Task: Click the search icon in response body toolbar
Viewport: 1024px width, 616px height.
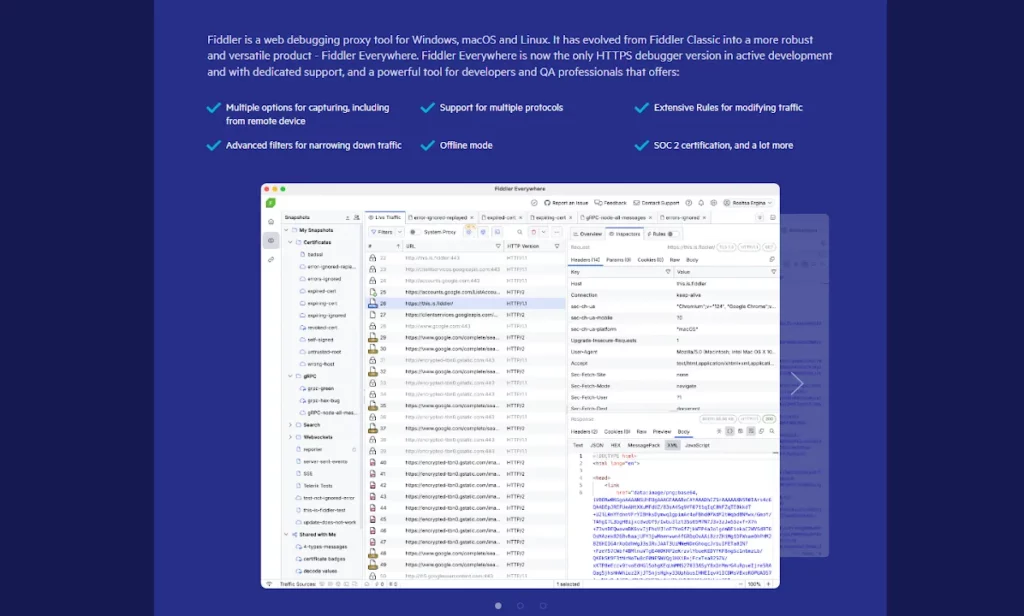Action: 772,431
